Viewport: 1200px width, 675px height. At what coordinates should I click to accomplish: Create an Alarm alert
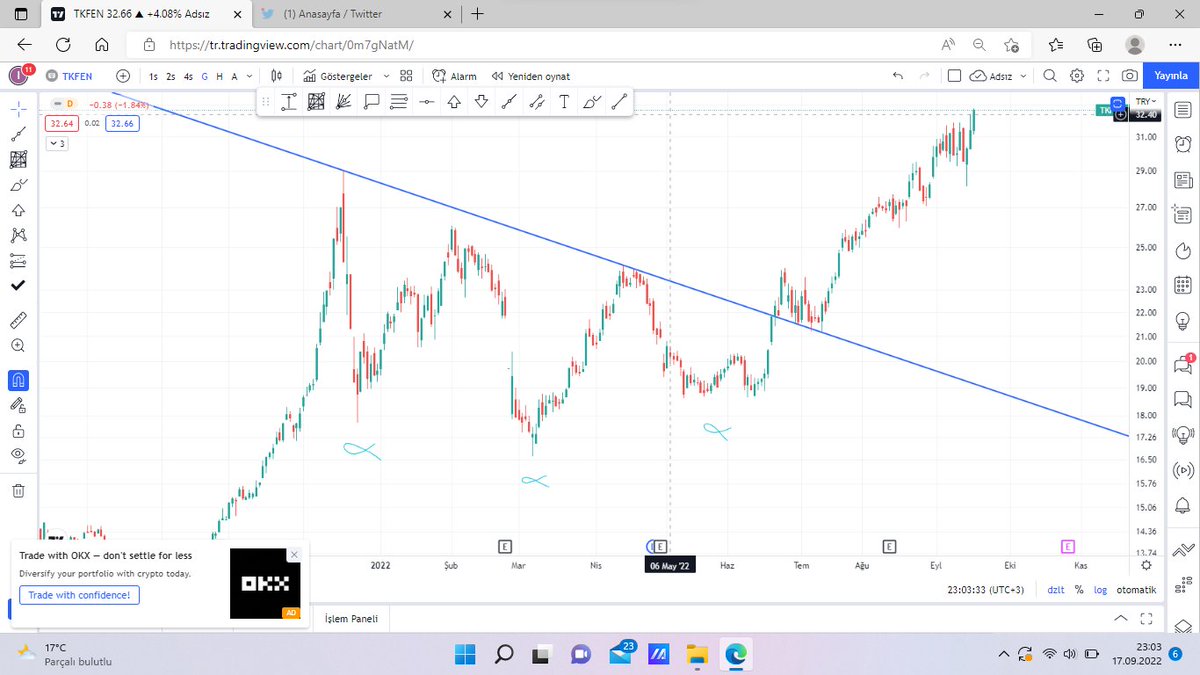coord(455,76)
